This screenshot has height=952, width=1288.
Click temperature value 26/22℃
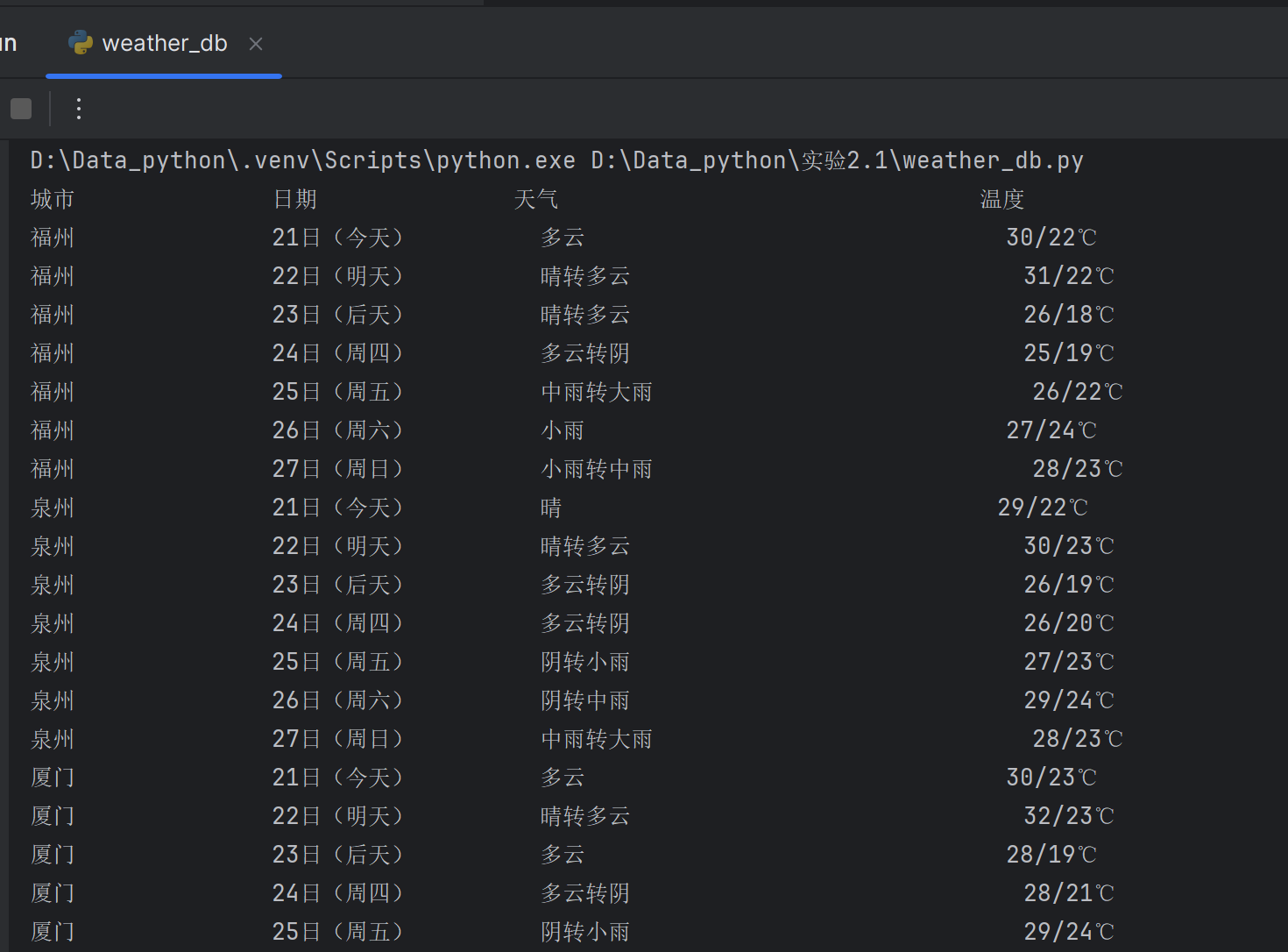point(1078,392)
